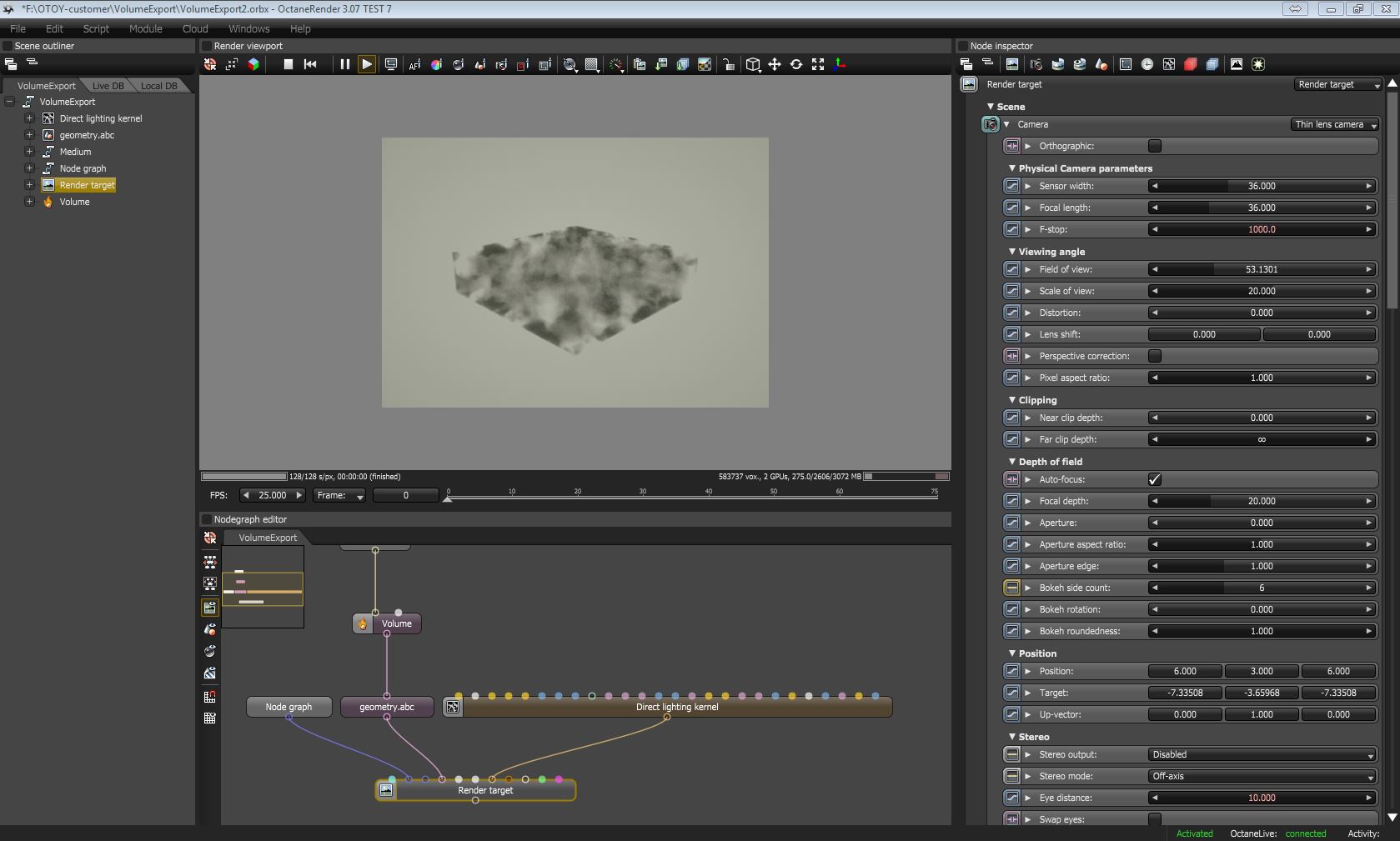Toggle the render target preview eye icon
Viewport: 1400px width, 841px height.
[210, 606]
